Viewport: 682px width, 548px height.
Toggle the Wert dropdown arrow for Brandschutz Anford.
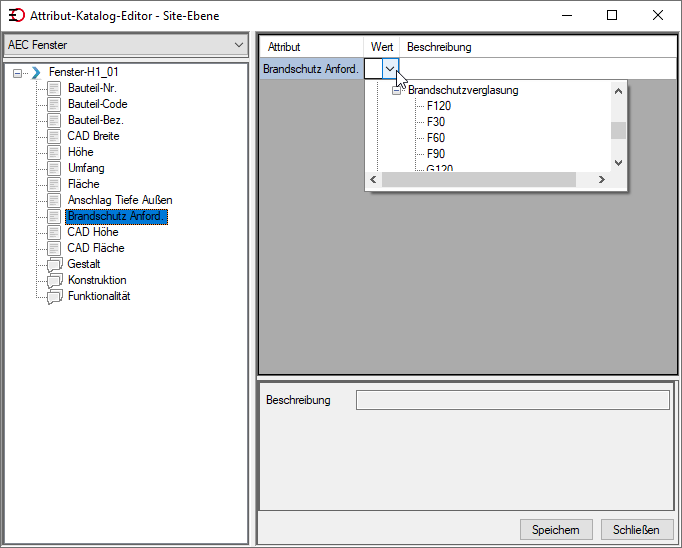point(390,69)
